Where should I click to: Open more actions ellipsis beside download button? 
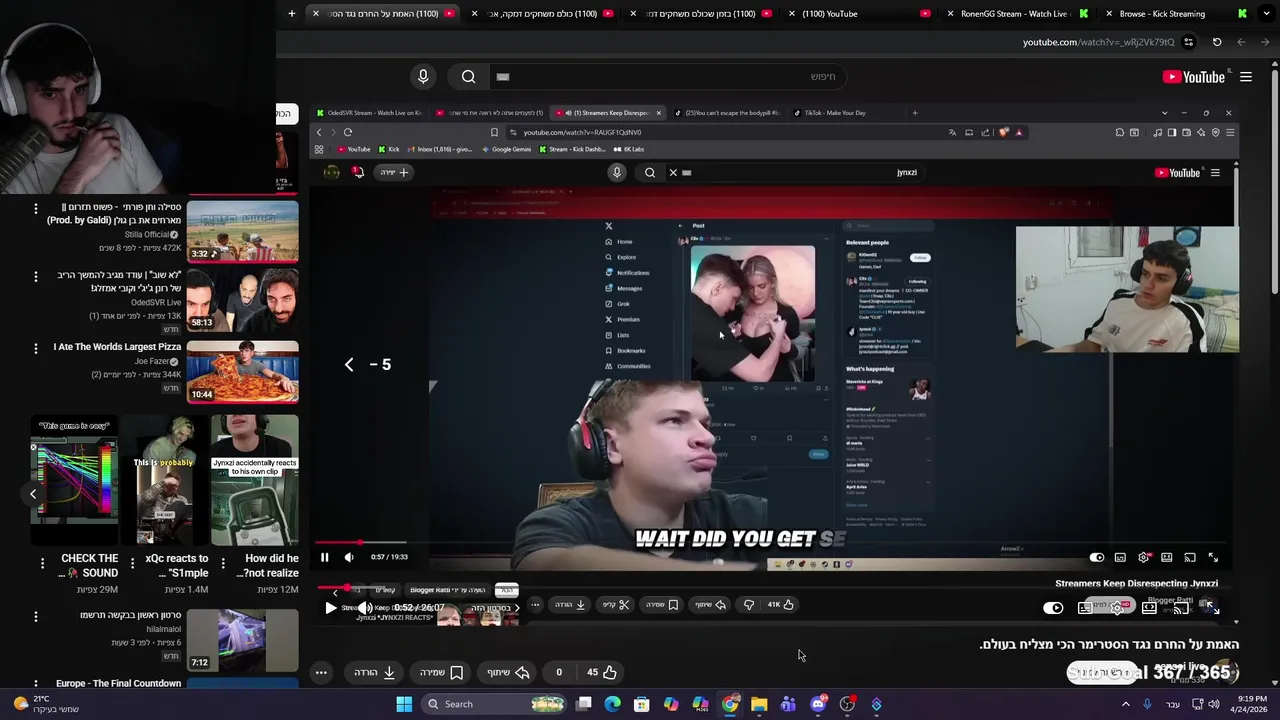(321, 672)
